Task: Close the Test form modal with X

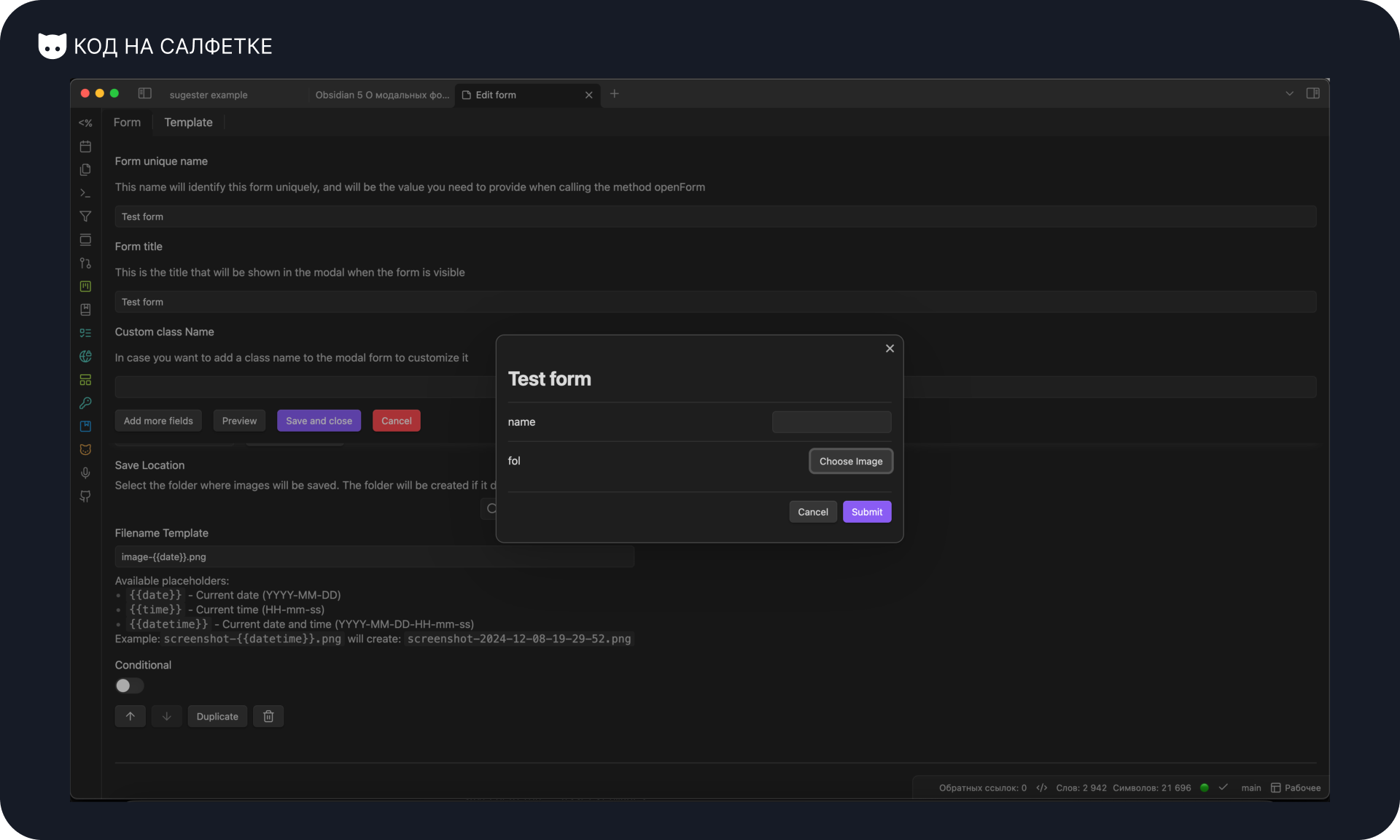Action: point(890,349)
